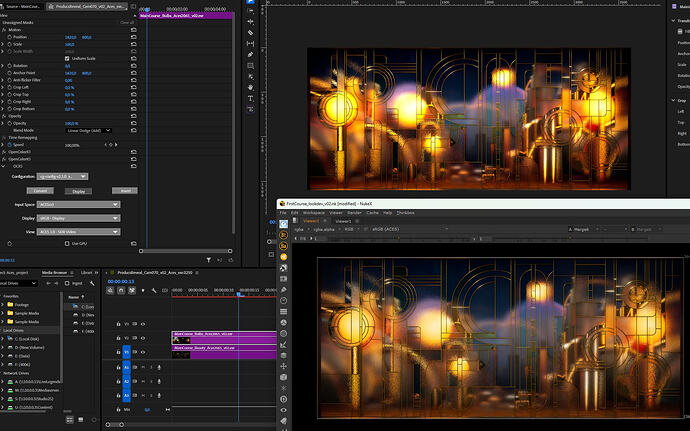Click voice-over microphone on A1 track
Viewport: 690px width, 431px height.
point(158,367)
